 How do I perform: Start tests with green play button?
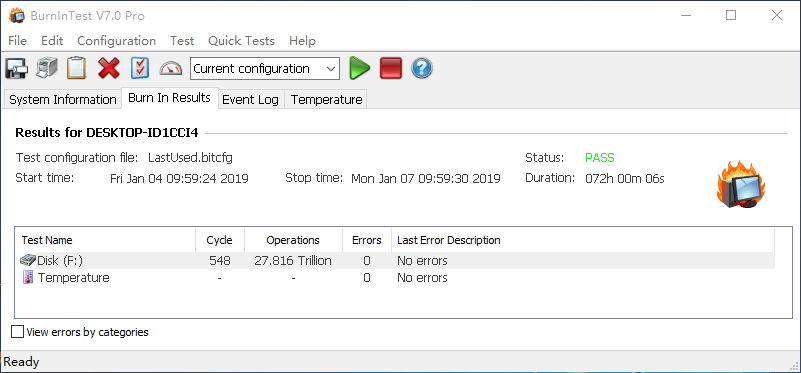(360, 68)
